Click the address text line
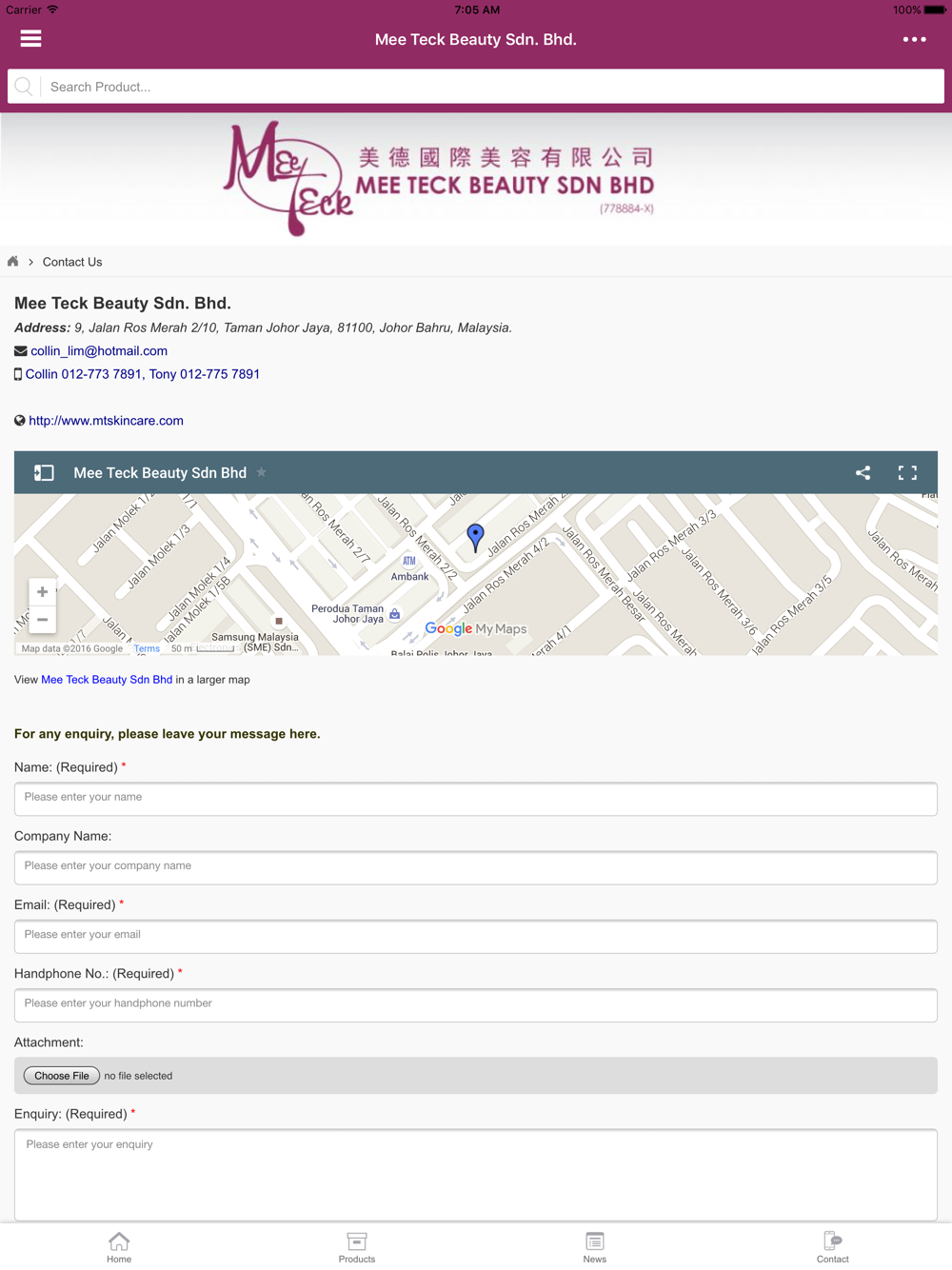 pyautogui.click(x=263, y=327)
